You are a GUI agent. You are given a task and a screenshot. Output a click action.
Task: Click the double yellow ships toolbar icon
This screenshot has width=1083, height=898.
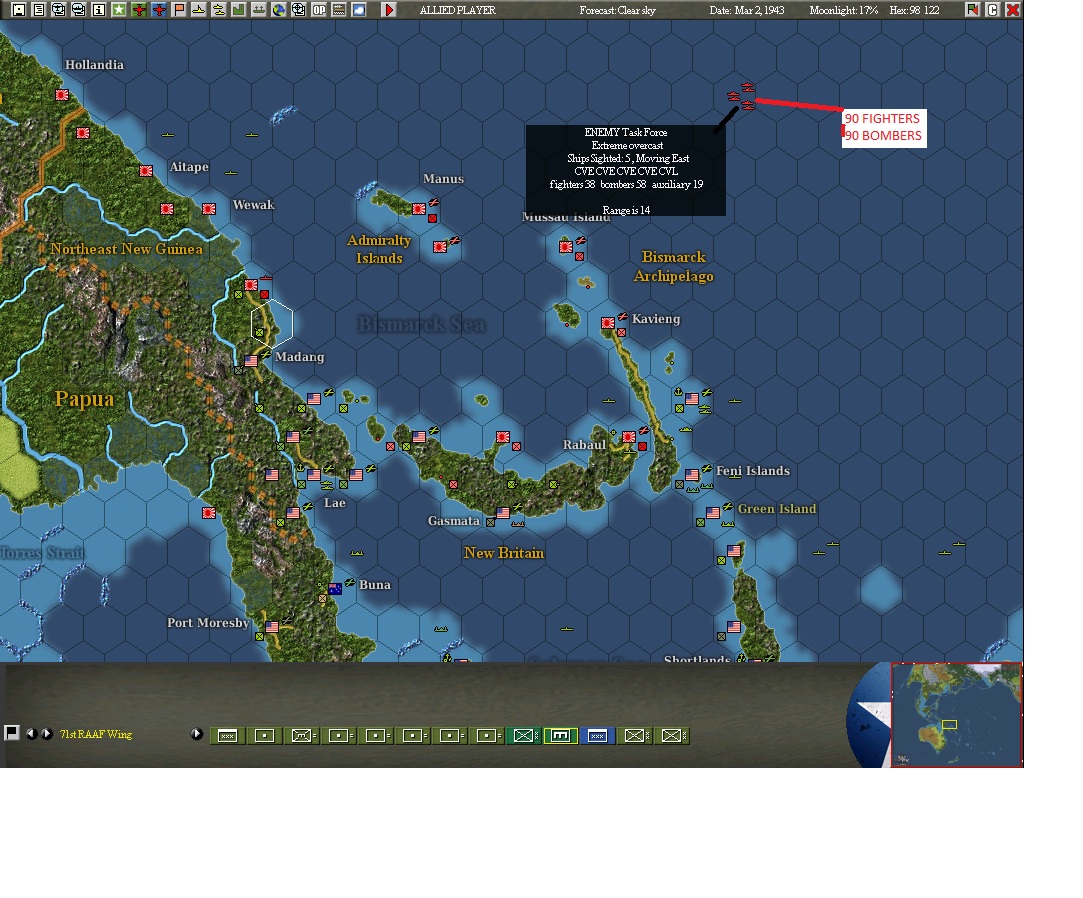click(x=219, y=10)
